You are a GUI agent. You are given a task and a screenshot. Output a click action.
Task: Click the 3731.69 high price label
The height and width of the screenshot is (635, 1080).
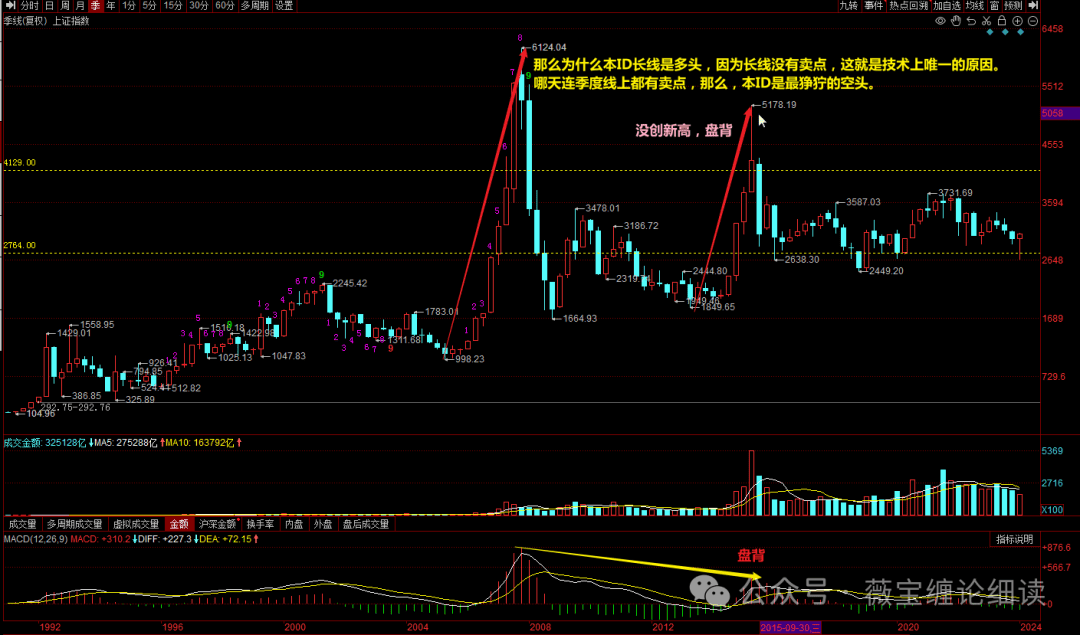[x=955, y=193]
